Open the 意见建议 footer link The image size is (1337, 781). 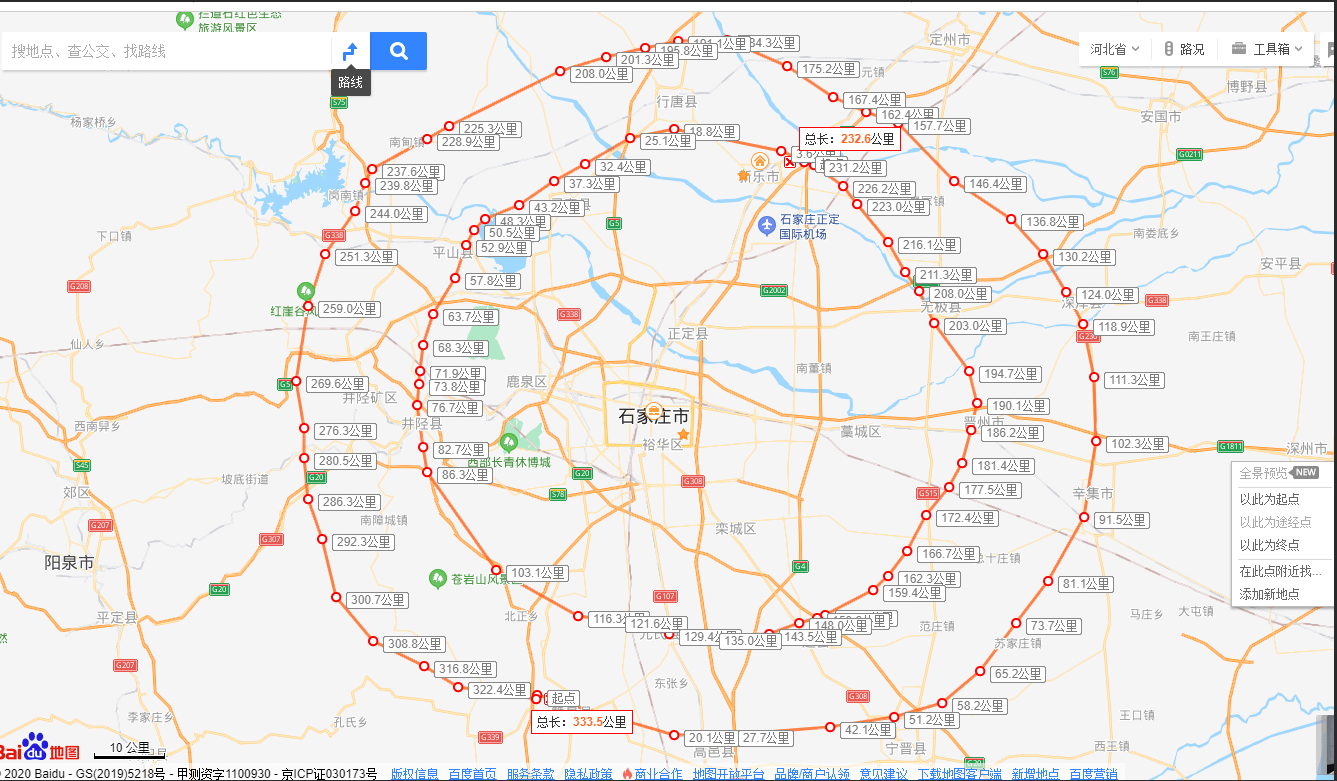point(884,774)
